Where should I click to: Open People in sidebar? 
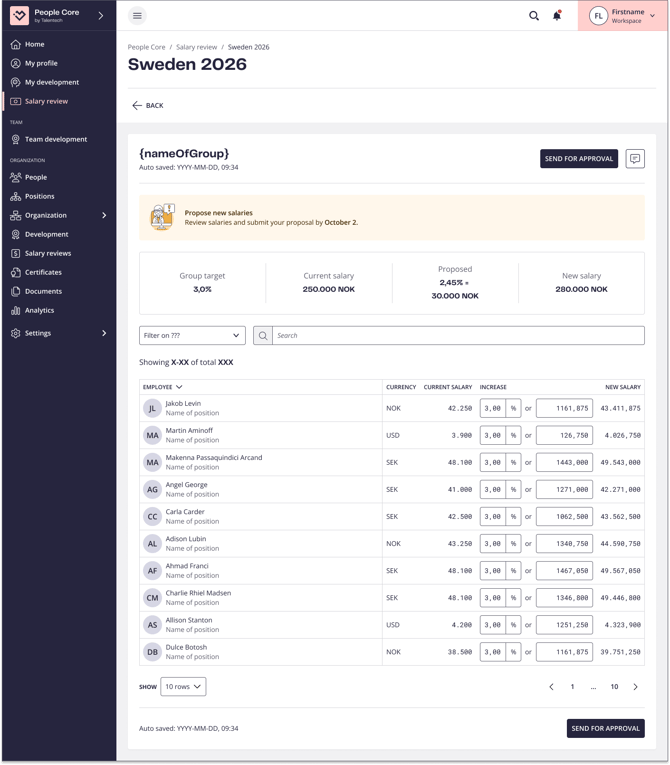tap(36, 178)
